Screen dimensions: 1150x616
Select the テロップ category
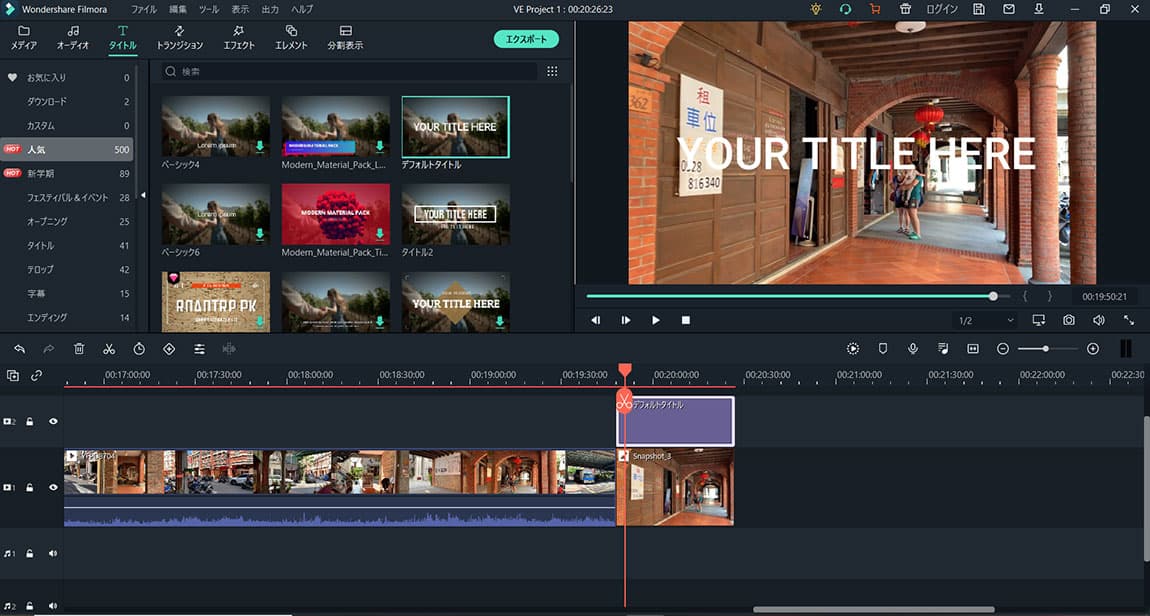pos(67,269)
